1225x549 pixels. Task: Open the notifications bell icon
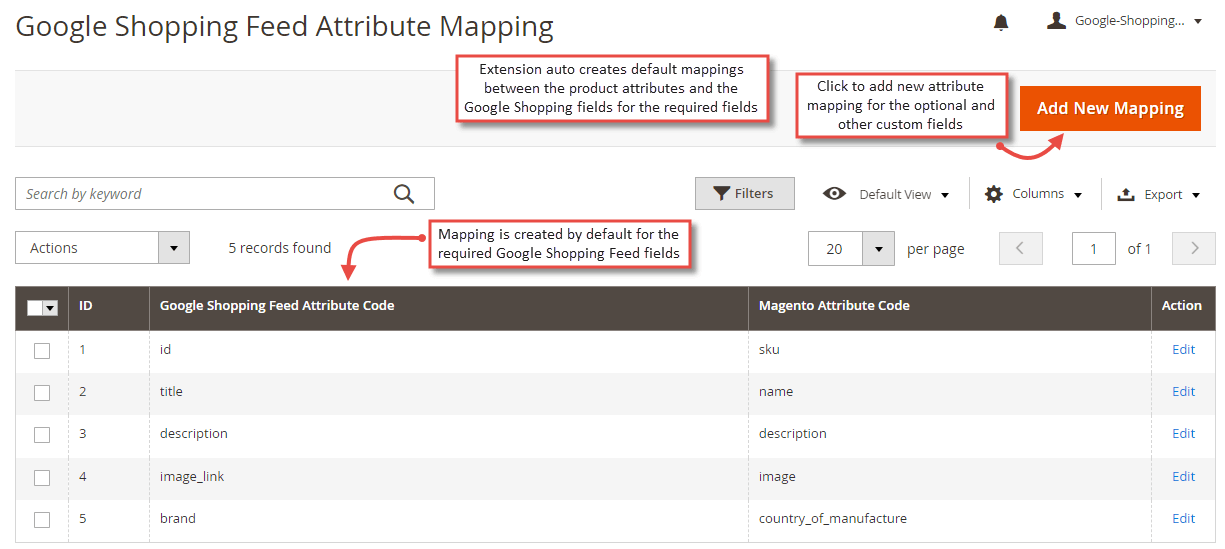[1001, 22]
